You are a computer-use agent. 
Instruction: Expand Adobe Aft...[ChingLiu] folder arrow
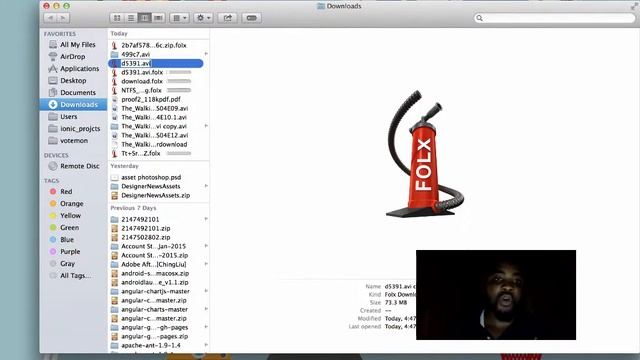pyautogui.click(x=206, y=264)
